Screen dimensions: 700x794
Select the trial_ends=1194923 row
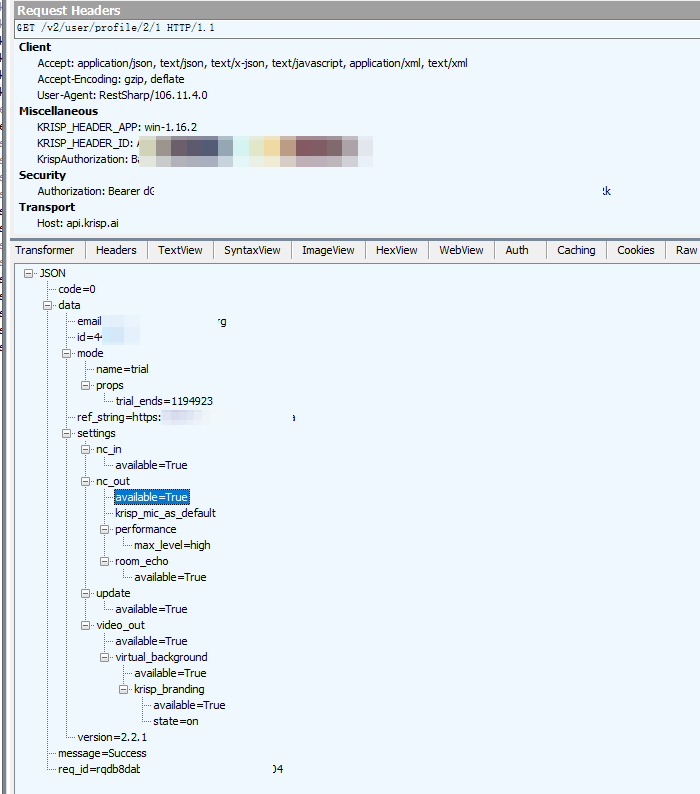click(164, 401)
